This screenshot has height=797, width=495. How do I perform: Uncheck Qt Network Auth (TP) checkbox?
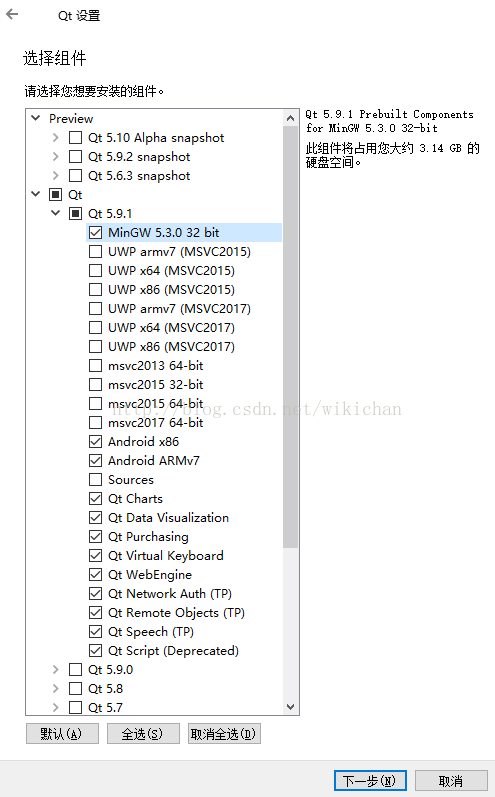(95, 594)
